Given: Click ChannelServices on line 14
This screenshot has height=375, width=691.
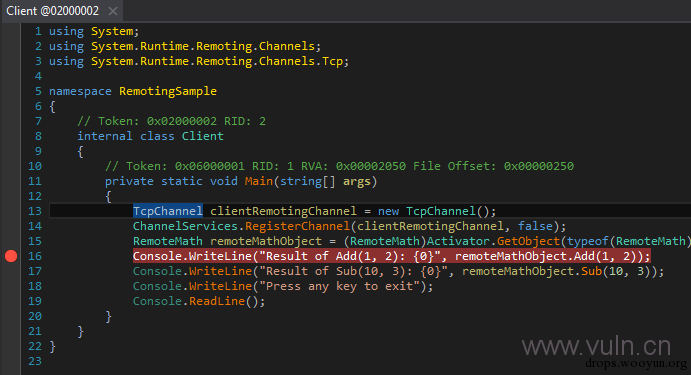Looking at the screenshot, I should click(186, 226).
